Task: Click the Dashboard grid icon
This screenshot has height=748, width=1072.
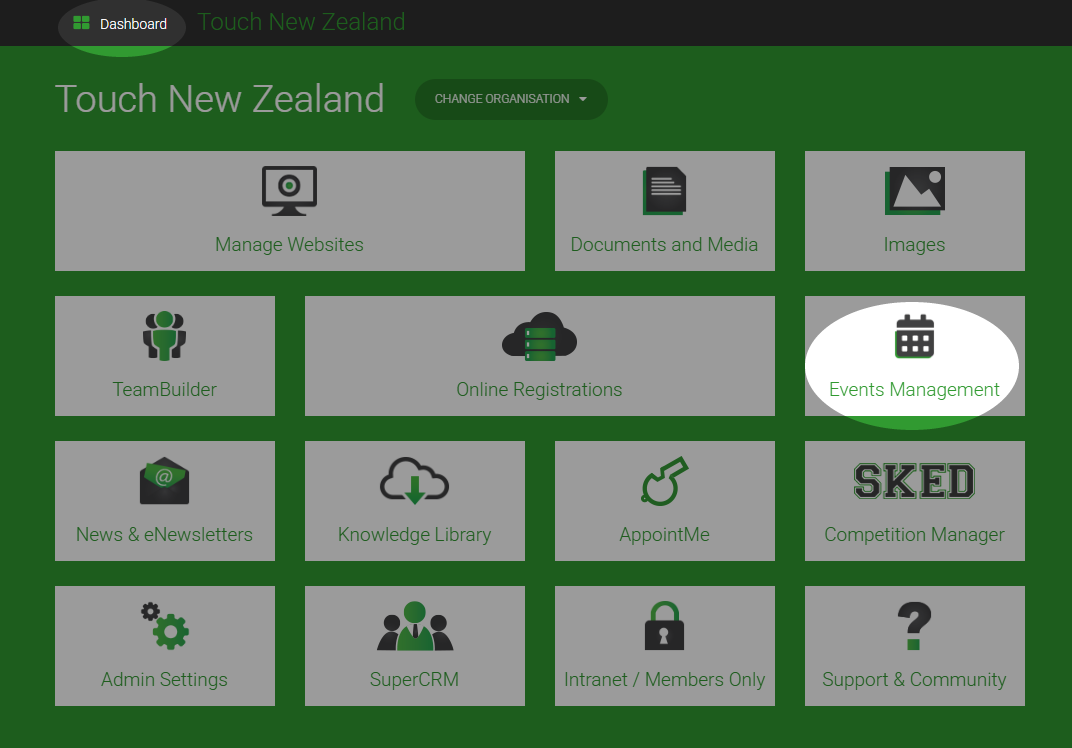Action: click(81, 23)
